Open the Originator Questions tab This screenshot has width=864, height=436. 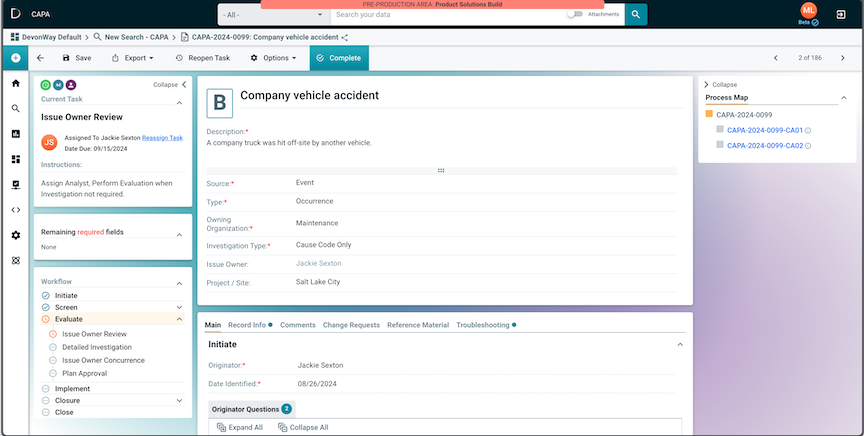click(x=252, y=409)
